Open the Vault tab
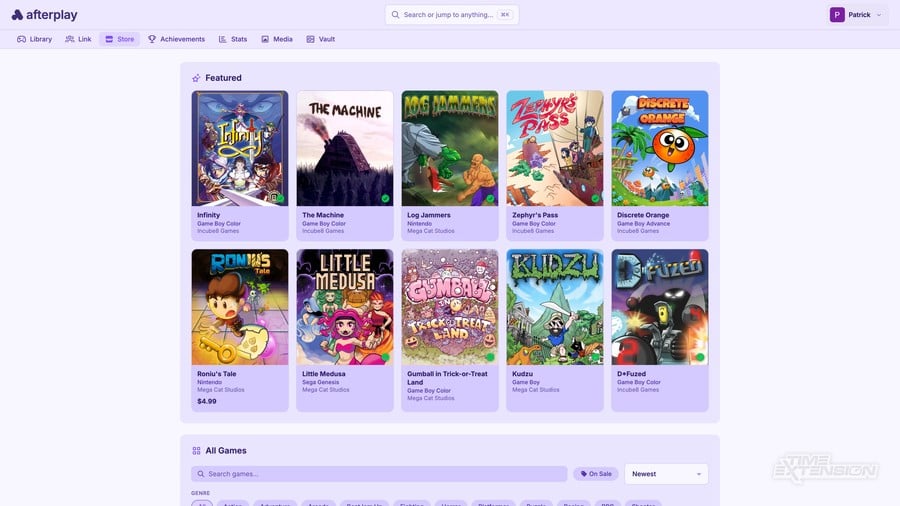Image resolution: width=900 pixels, height=506 pixels. (320, 39)
